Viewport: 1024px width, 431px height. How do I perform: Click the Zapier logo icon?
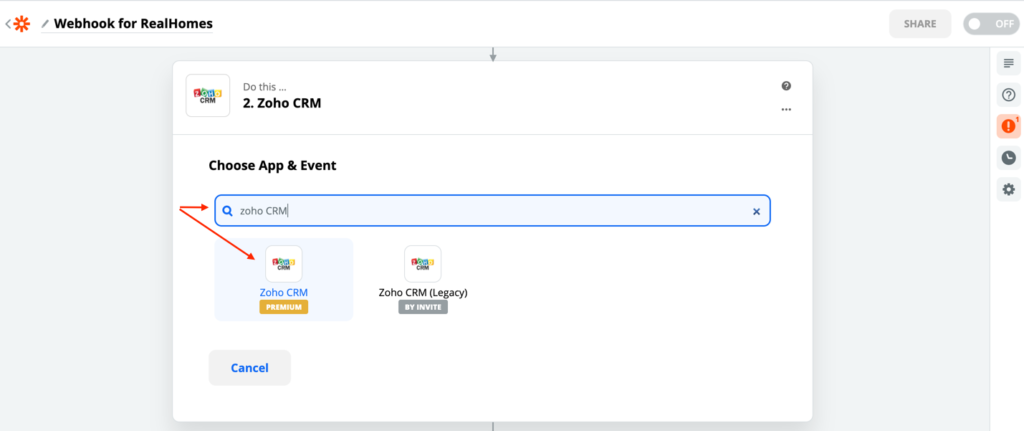pos(22,24)
